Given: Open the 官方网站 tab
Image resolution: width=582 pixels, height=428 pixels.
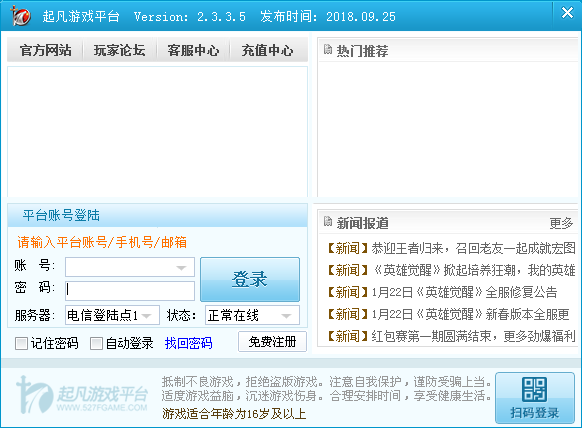Looking at the screenshot, I should coord(46,50).
